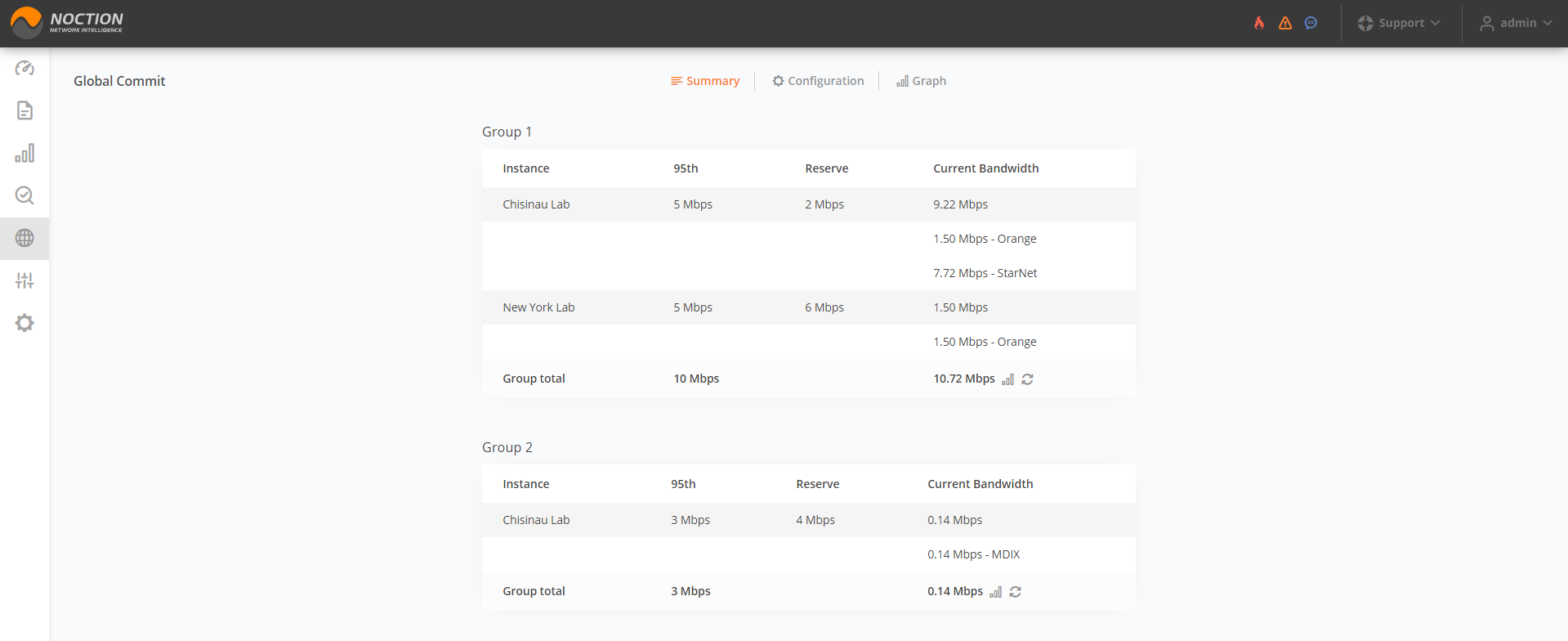Screen dimensions: 1568x641
Task: Expand the Support dropdown menu
Action: click(1399, 23)
